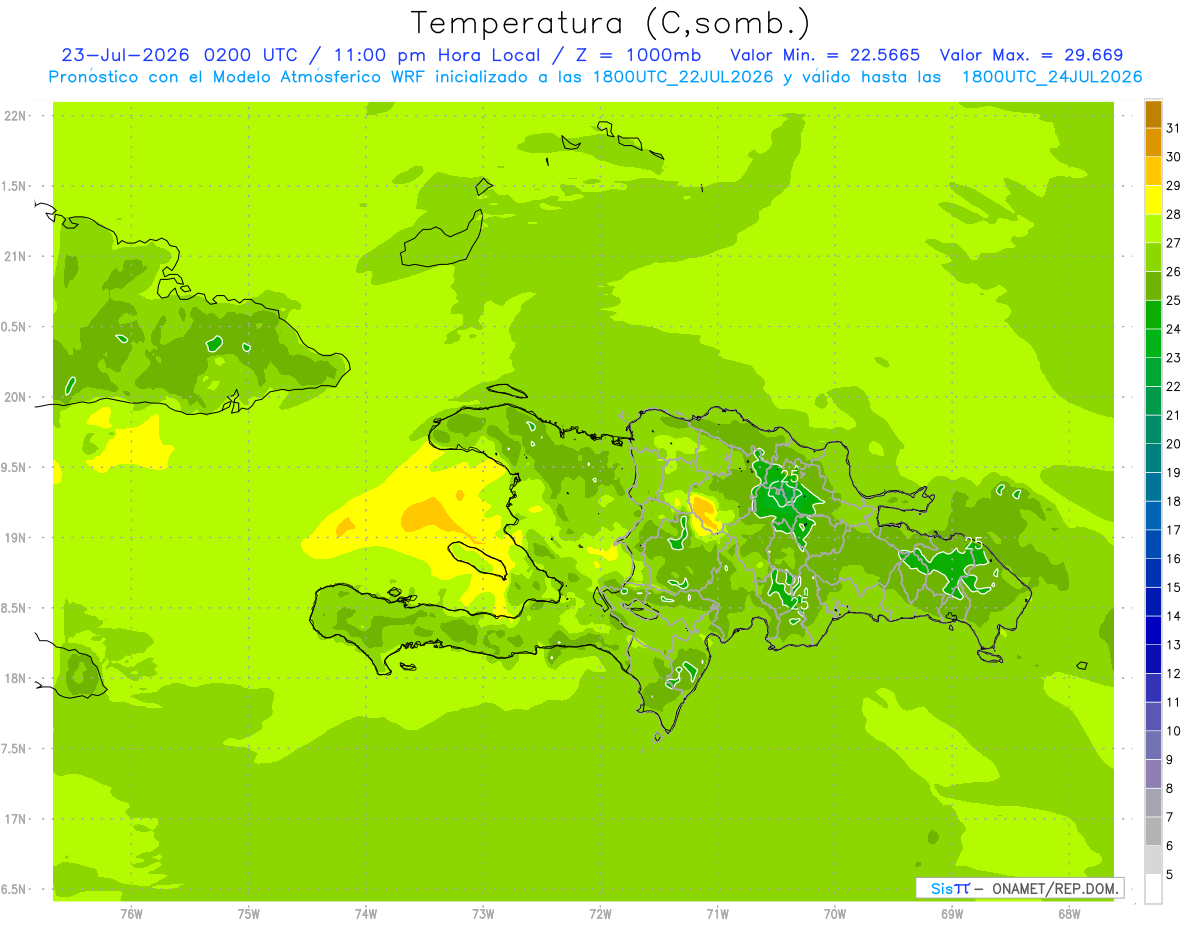This screenshot has height=927, width=1200.
Task: Pick the legend swatch above 31
Action: 1153,114
